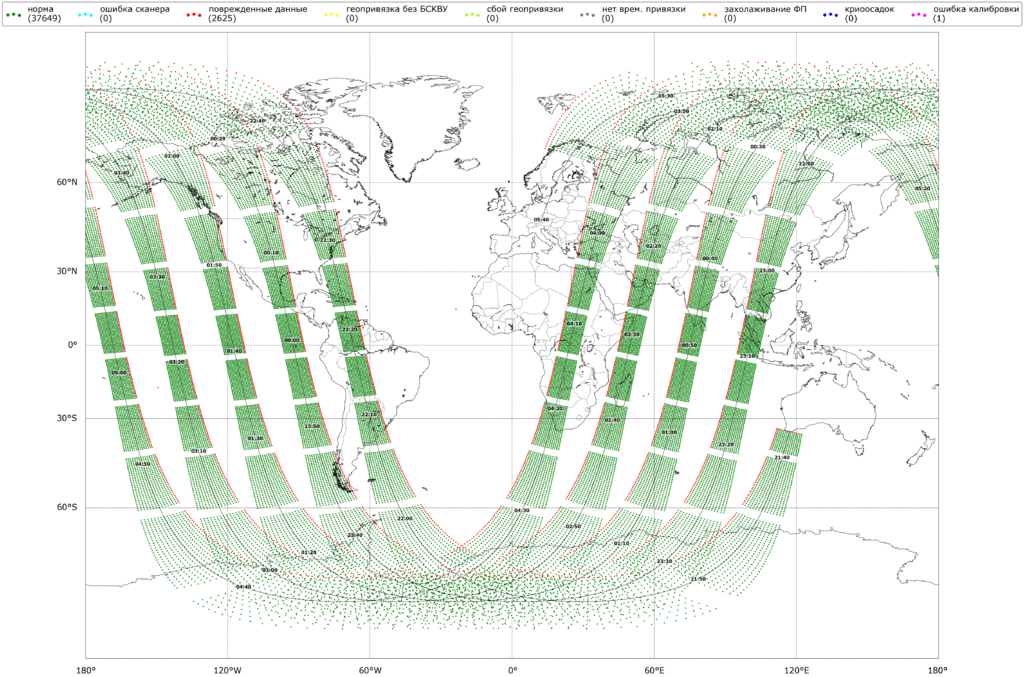The image size is (1024, 677).
Task: Click the 05:00 time marker on the map
Action: [x=119, y=372]
